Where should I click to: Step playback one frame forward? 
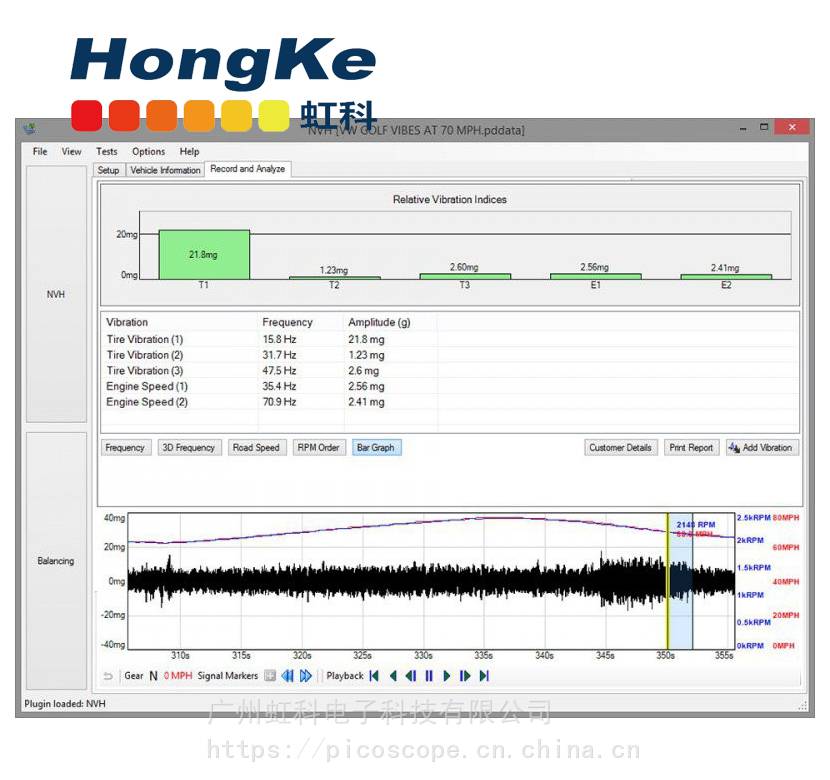pyautogui.click(x=465, y=676)
